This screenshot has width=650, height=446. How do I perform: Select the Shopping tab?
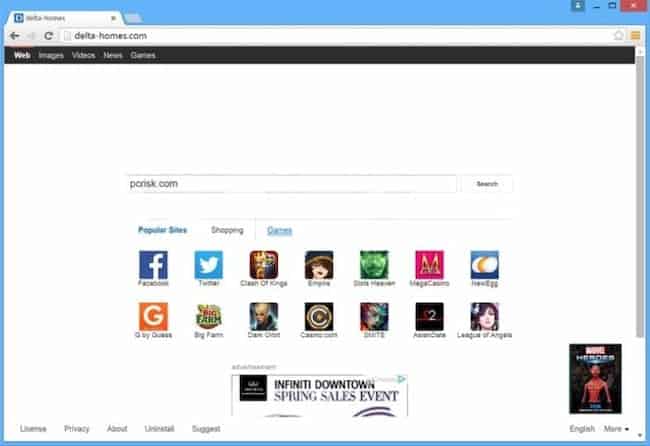pyautogui.click(x=227, y=230)
